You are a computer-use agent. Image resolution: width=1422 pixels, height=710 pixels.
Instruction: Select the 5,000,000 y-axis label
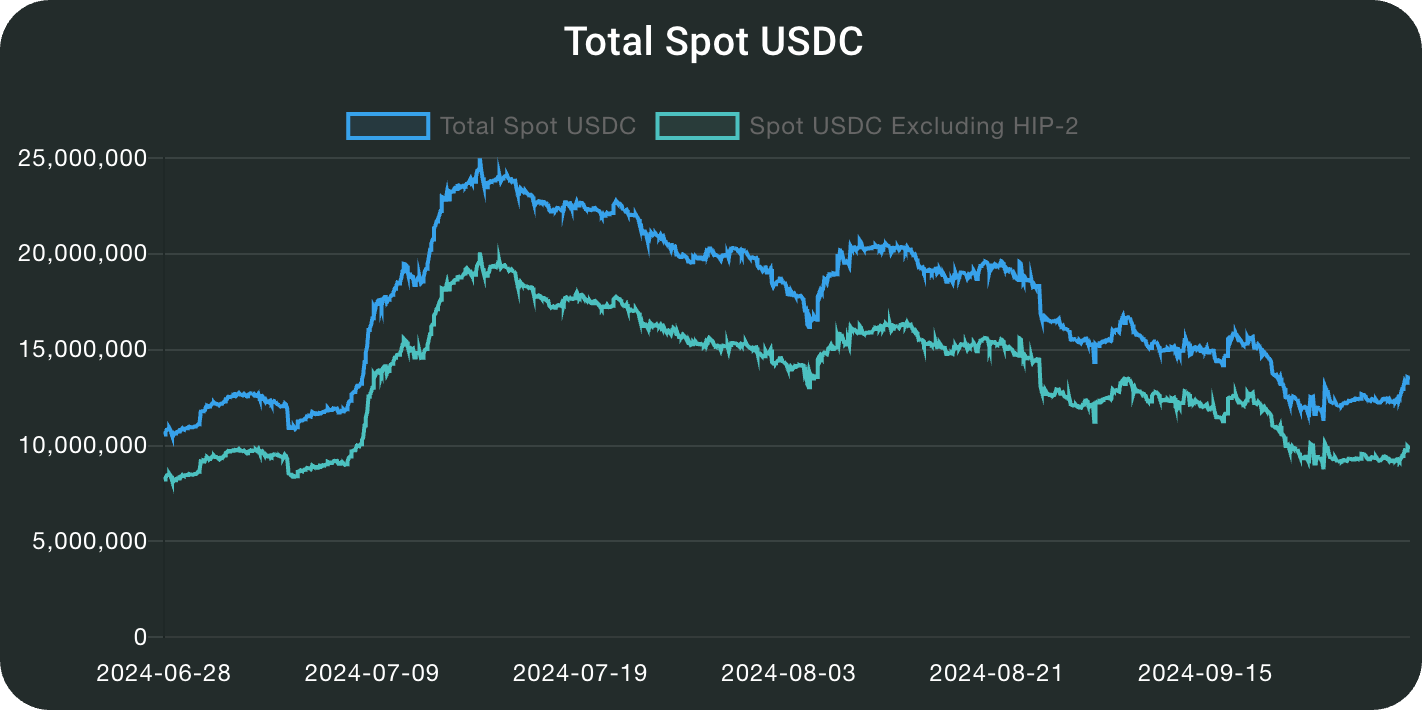(90, 541)
